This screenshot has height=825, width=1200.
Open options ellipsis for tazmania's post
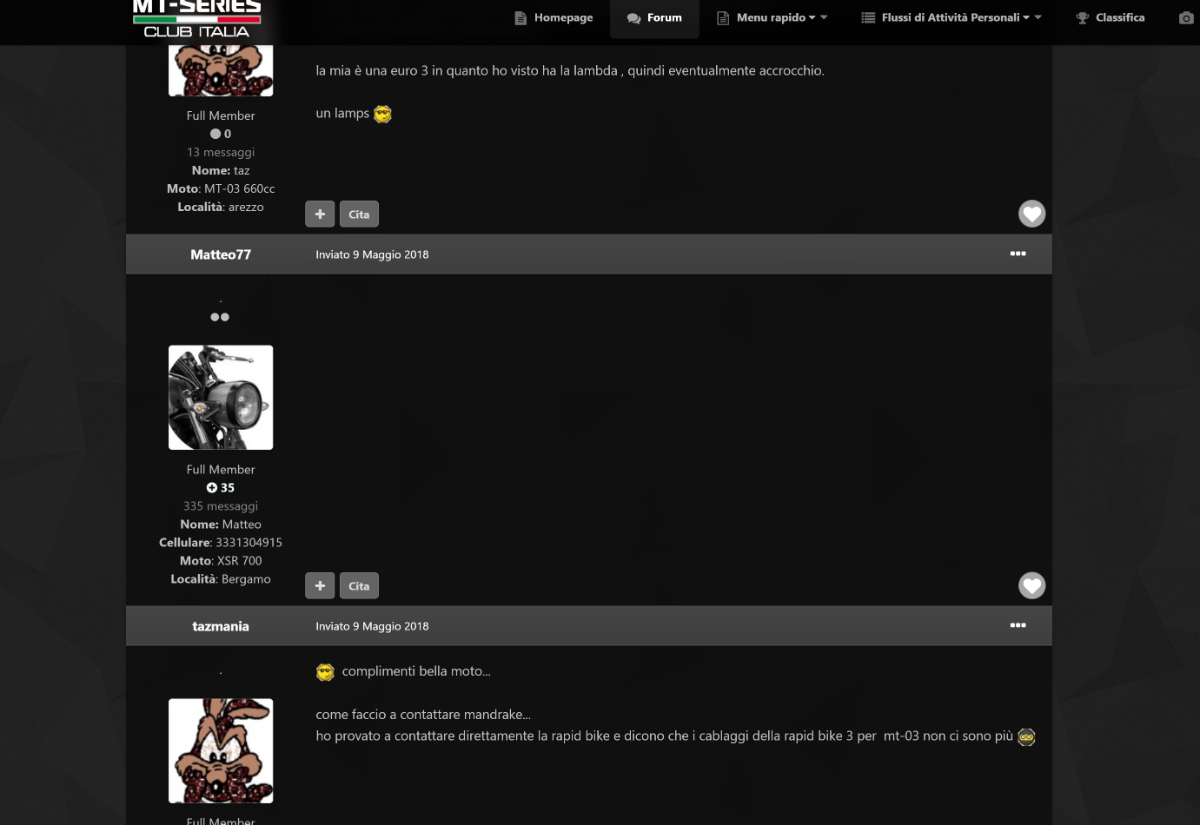[x=1017, y=626]
